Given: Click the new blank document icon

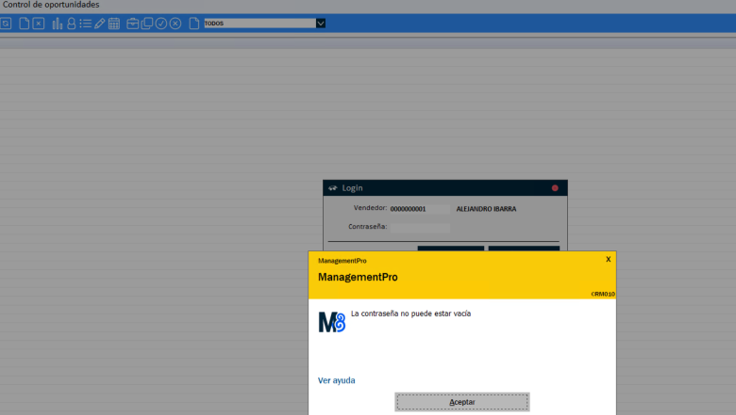Looking at the screenshot, I should 24,23.
